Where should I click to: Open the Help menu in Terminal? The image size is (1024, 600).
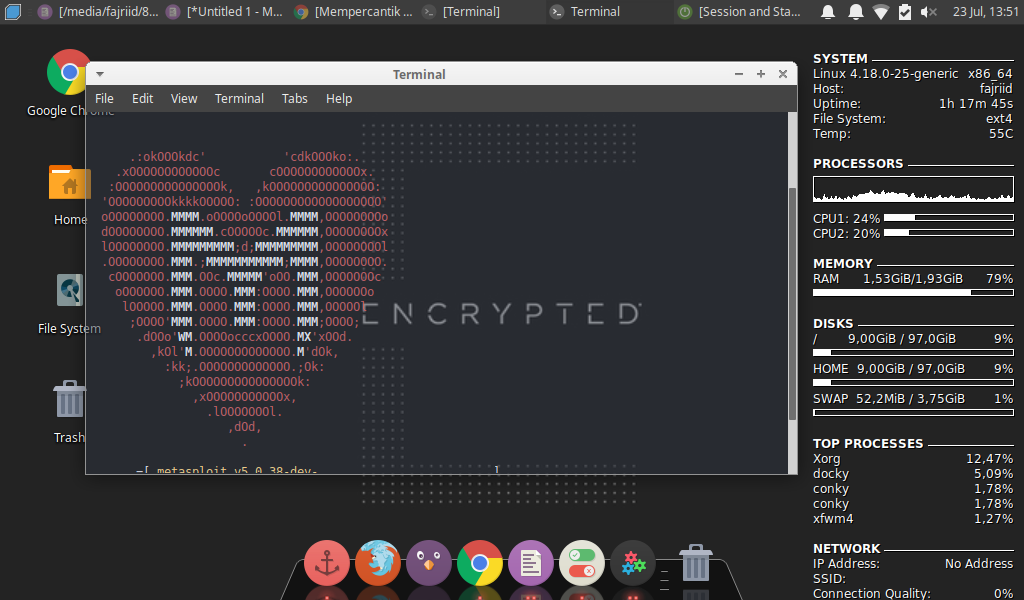339,98
